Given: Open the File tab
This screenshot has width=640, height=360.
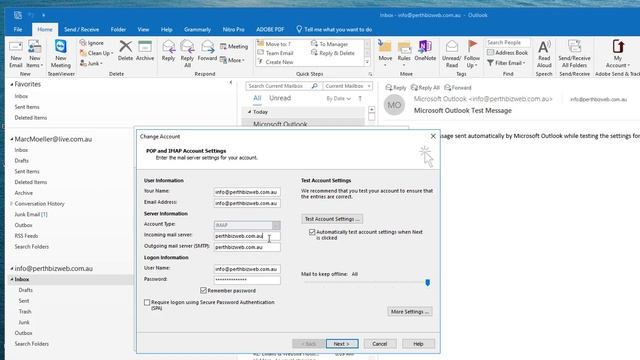Looking at the screenshot, I should pos(18,29).
